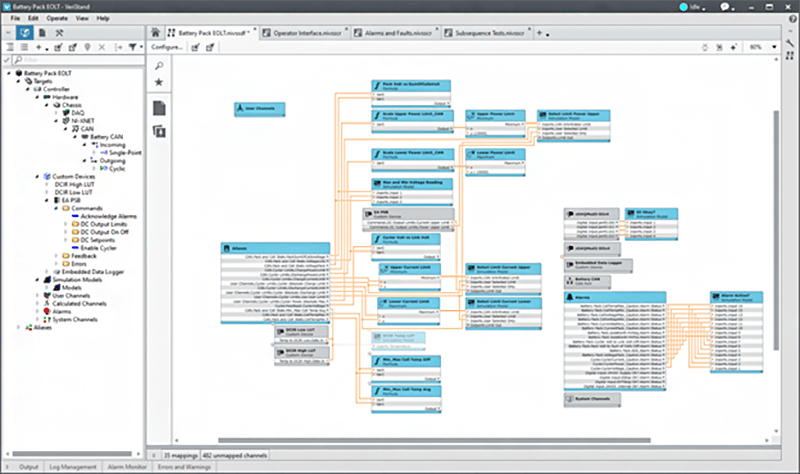Click collapse all tree items icon
Screen dimensions: 800x474
pyautogui.click(x=23, y=47)
